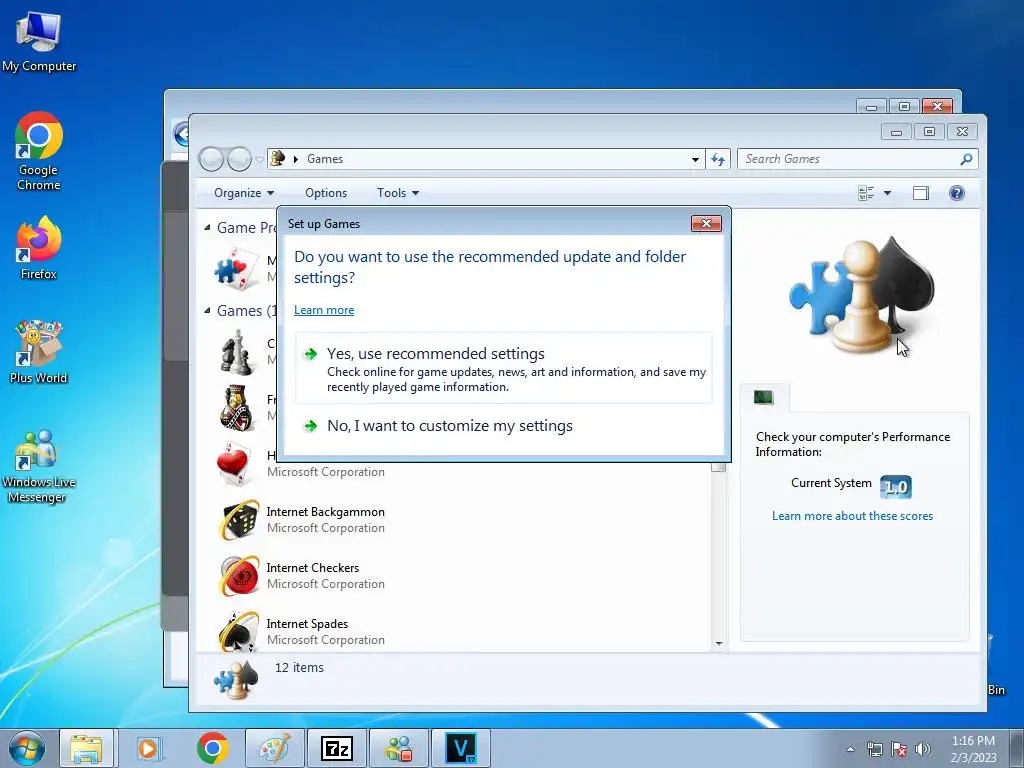Click Learn more about these scores link

[852, 516]
